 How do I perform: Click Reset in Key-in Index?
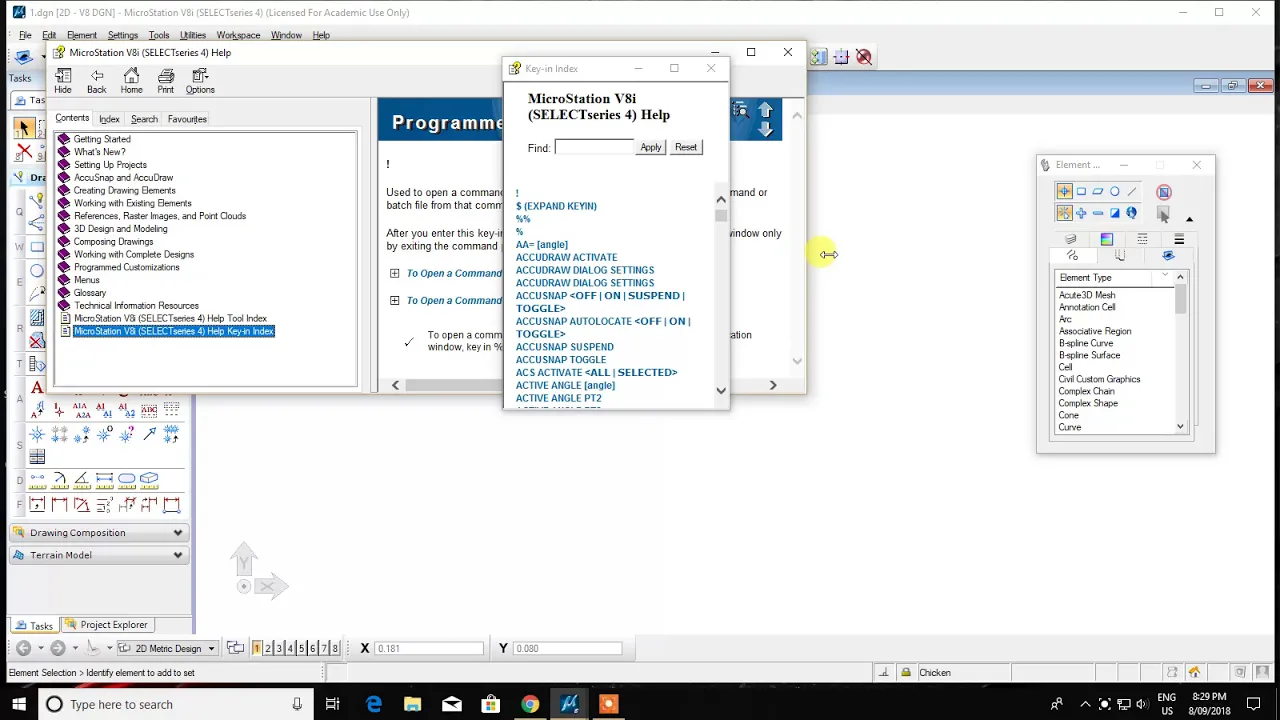coord(686,147)
